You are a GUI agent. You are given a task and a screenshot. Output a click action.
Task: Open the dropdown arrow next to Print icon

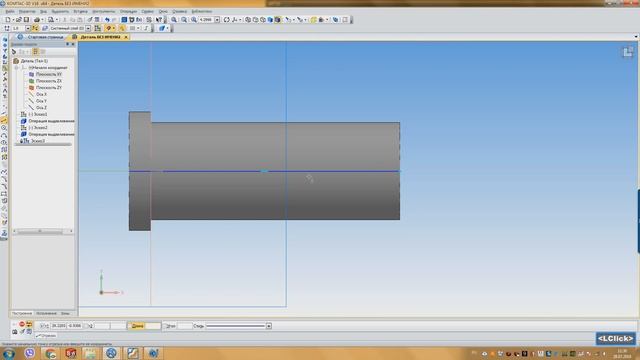click(x=42, y=20)
